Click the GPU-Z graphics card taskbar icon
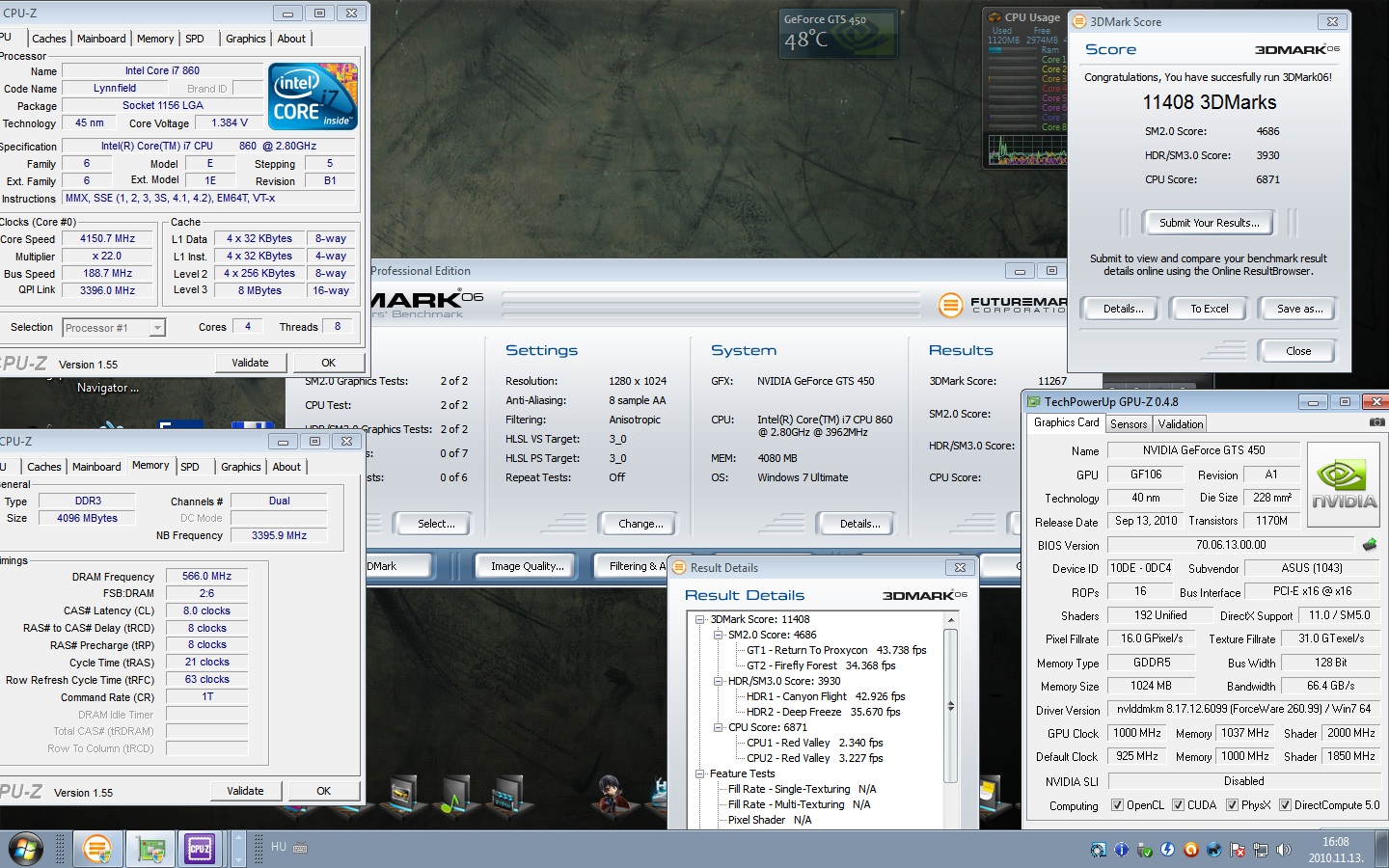Image resolution: width=1389 pixels, height=868 pixels. [x=151, y=850]
